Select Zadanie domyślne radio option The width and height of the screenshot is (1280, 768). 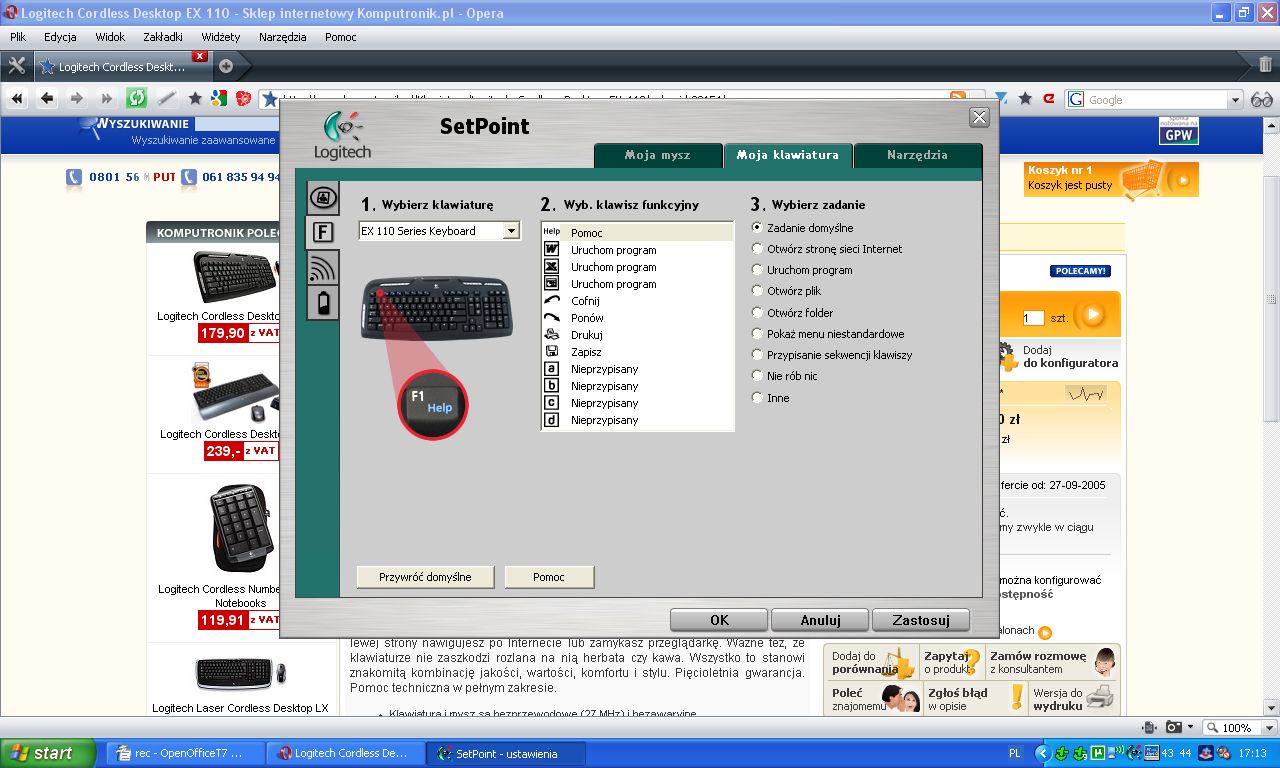pyautogui.click(x=757, y=228)
